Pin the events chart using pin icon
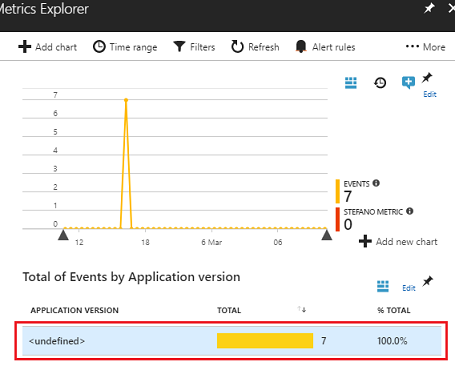The height and width of the screenshot is (374, 455). coord(427,78)
